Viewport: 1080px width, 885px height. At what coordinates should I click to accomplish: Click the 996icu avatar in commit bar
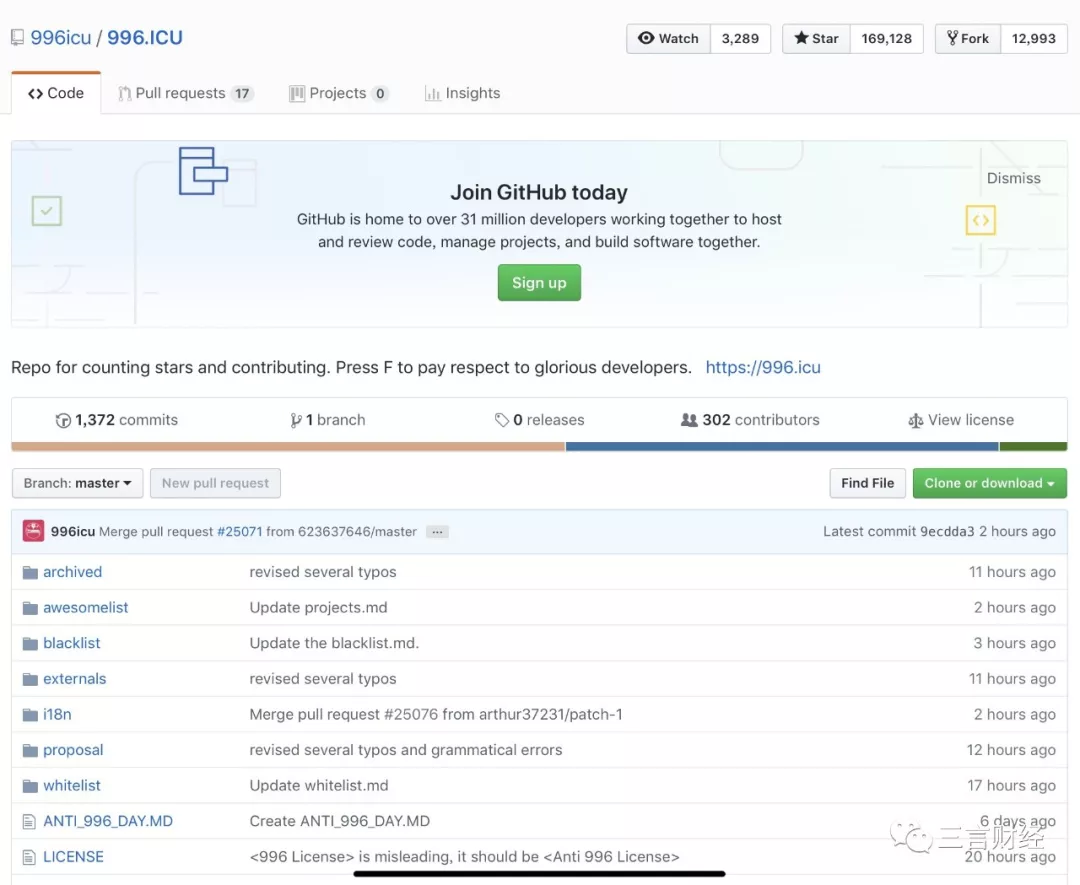[33, 531]
